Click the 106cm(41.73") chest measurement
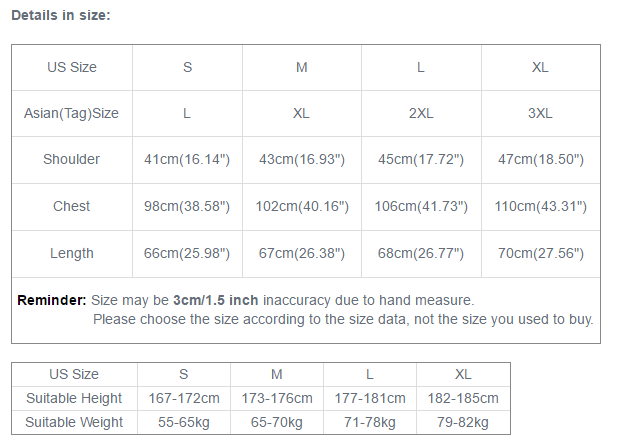Screen dimensions: 620x443 click(421, 206)
